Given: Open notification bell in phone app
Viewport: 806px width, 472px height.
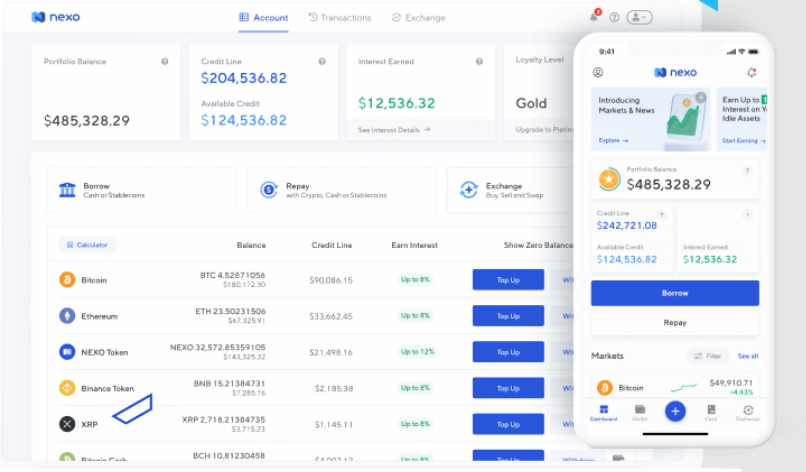Looking at the screenshot, I should coord(752,72).
